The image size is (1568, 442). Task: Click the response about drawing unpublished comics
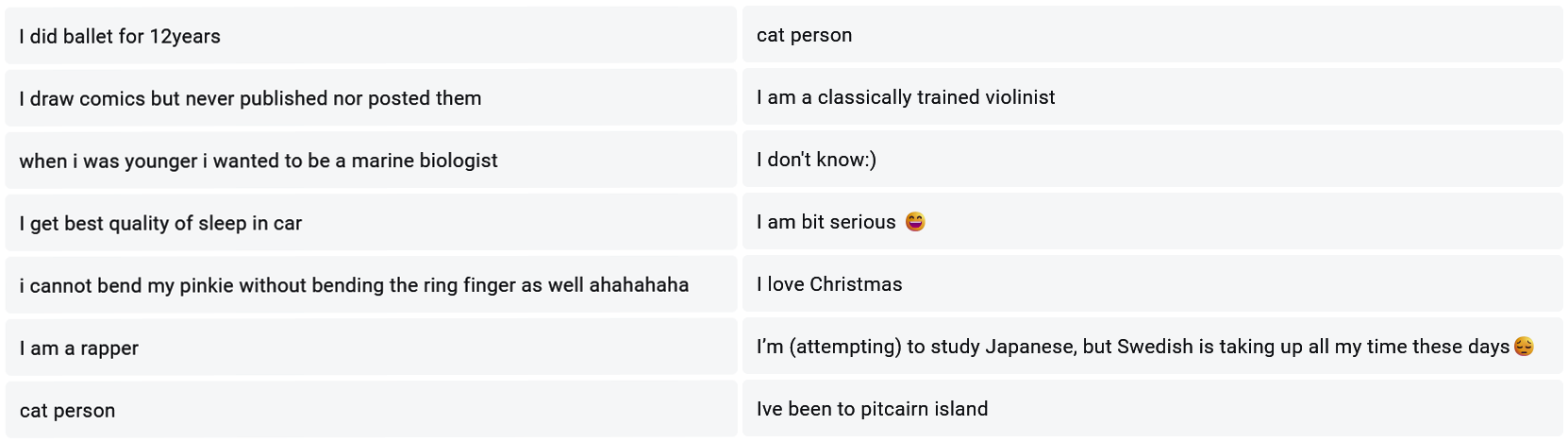[250, 98]
